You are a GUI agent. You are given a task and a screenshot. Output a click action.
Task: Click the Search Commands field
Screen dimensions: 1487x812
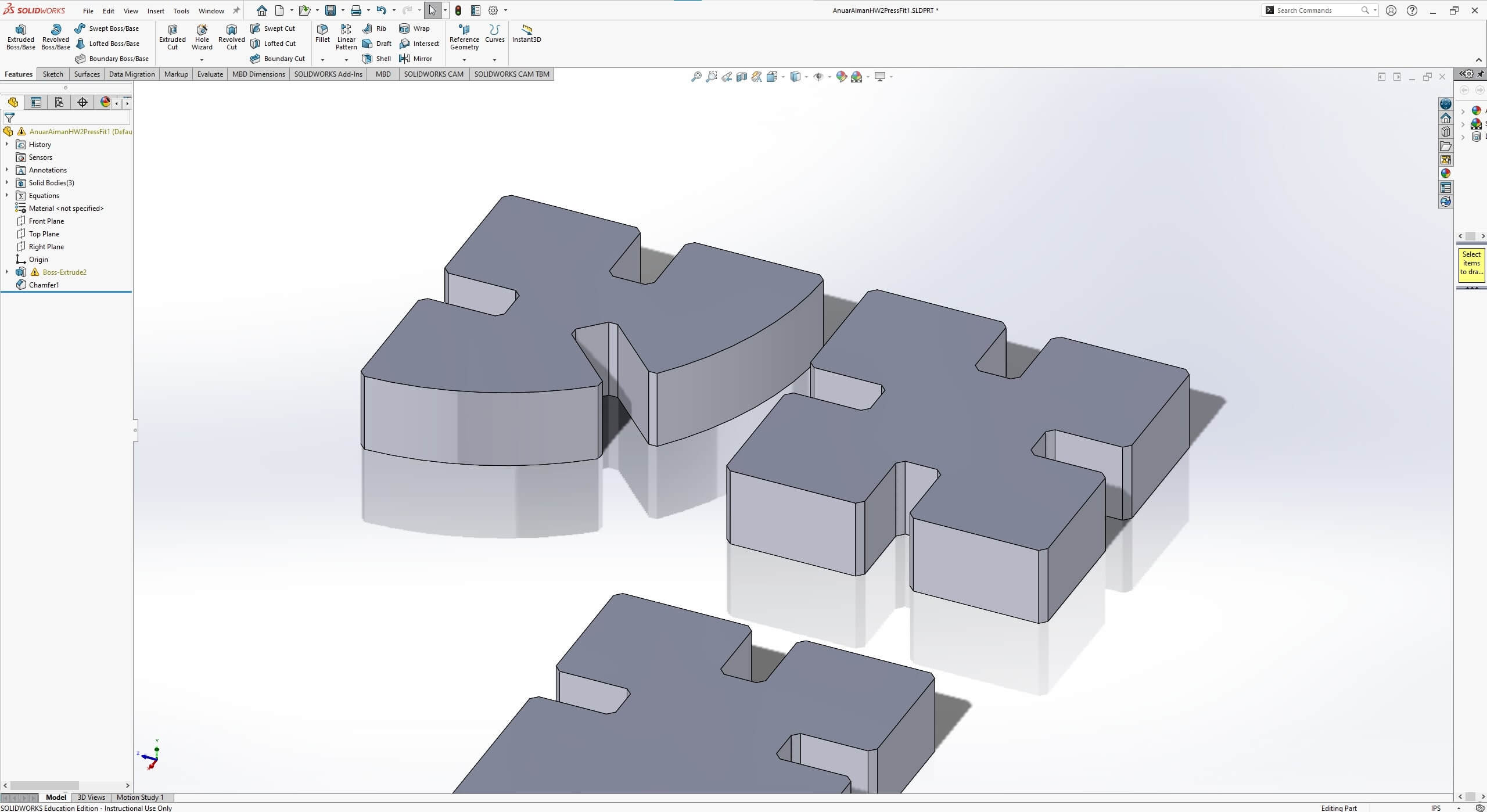(1320, 10)
